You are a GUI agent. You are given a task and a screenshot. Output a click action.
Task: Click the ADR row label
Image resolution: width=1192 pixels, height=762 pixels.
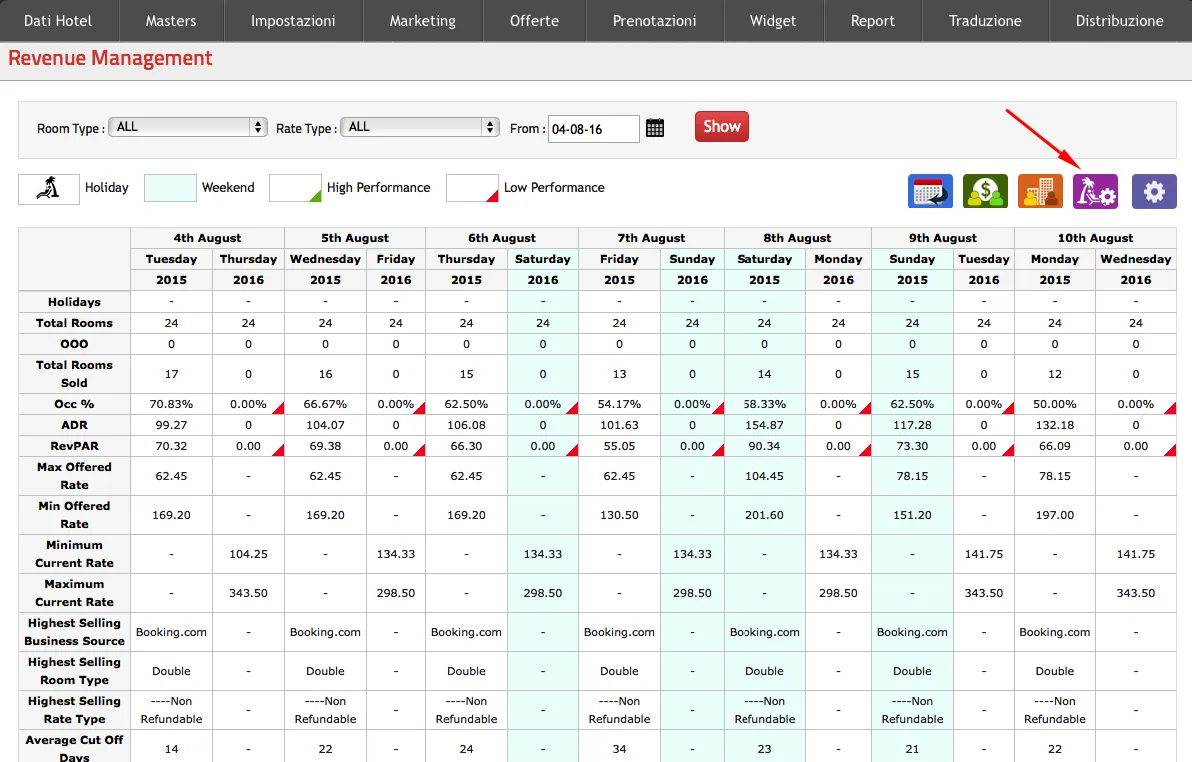(x=74, y=425)
